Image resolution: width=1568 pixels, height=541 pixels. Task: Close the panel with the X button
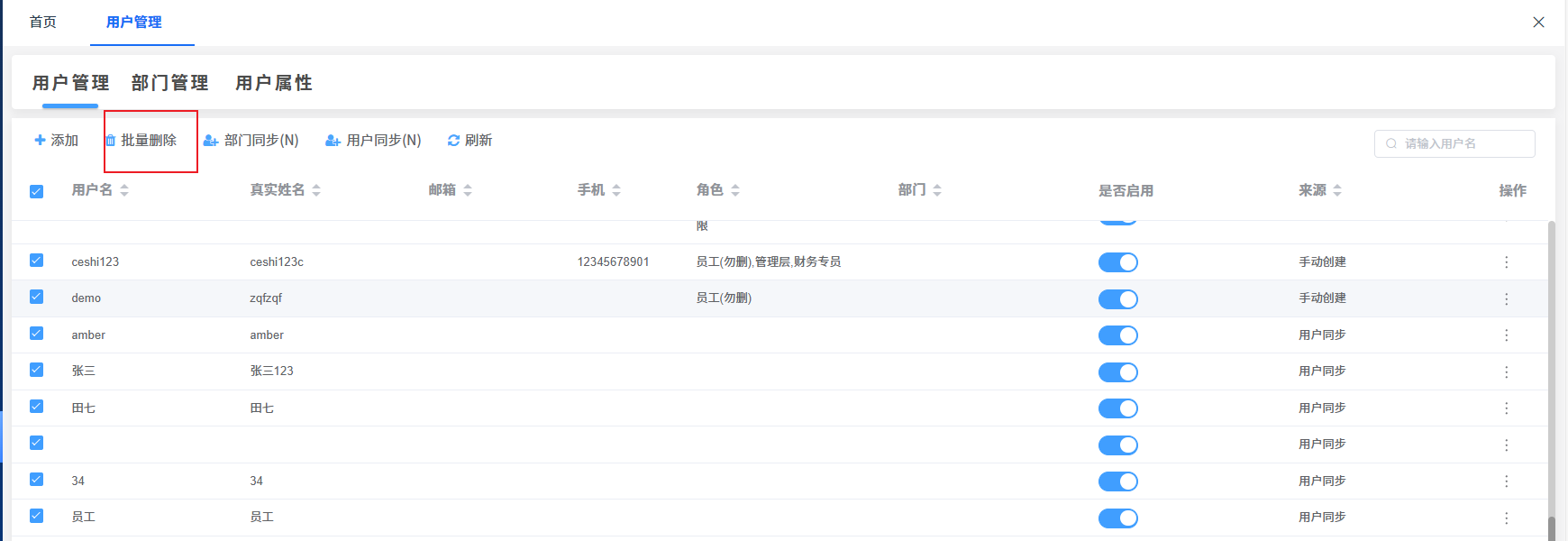tap(1538, 23)
